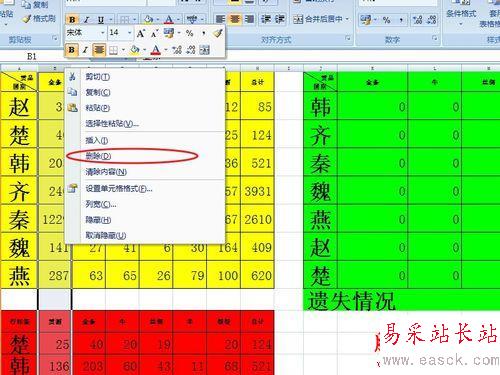The image size is (500, 375).
Task: Click the Name Box showing B1
Action: tap(32, 56)
